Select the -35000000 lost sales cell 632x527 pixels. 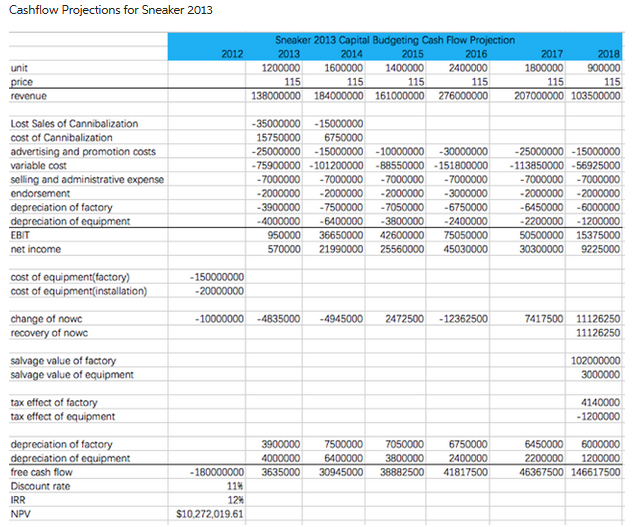276,124
